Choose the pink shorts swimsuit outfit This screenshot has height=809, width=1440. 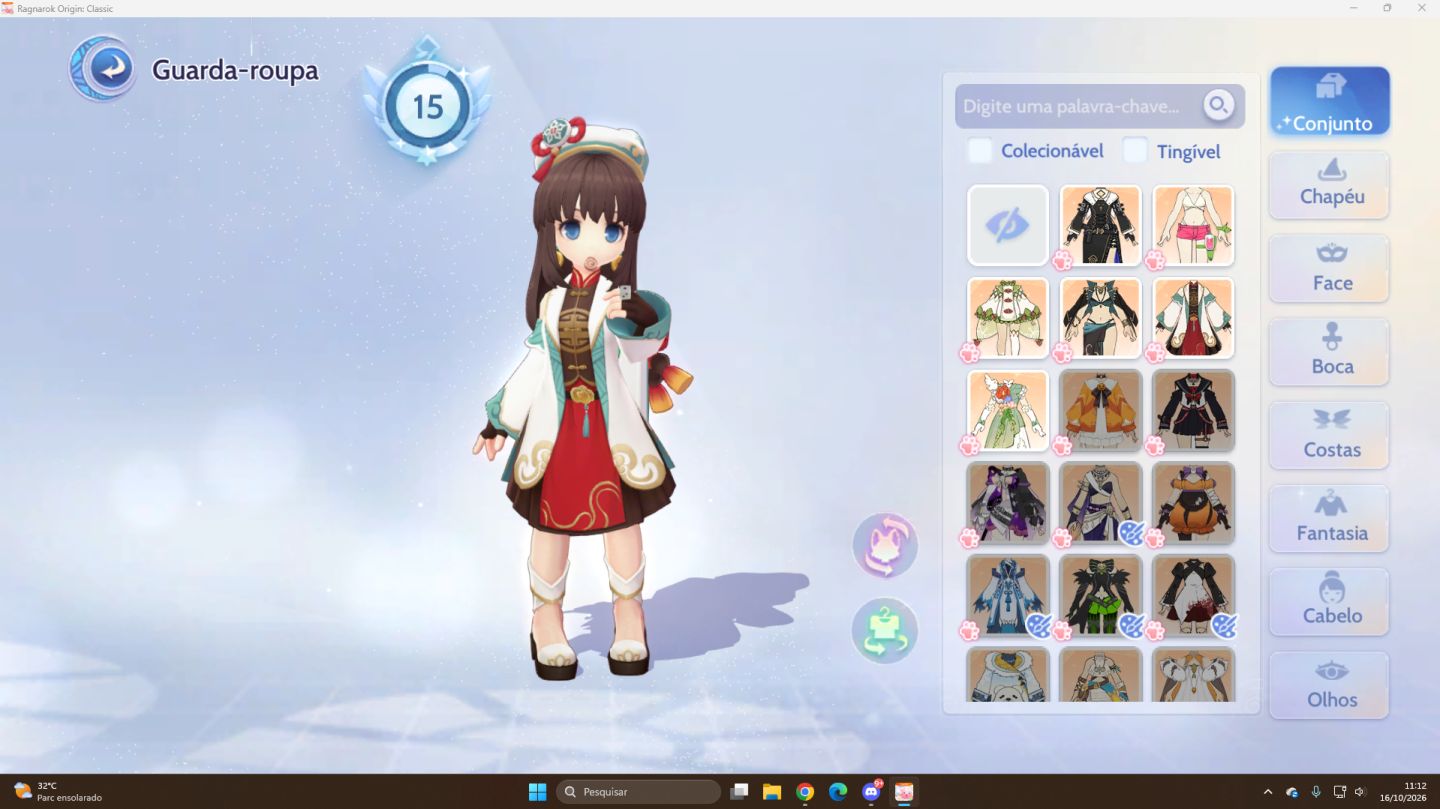click(1193, 225)
